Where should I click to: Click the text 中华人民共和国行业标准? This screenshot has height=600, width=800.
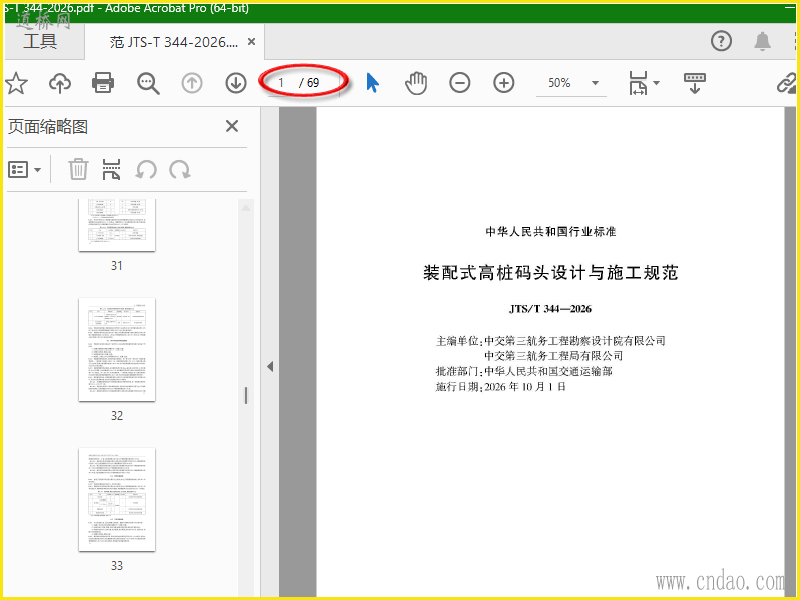pos(551,232)
